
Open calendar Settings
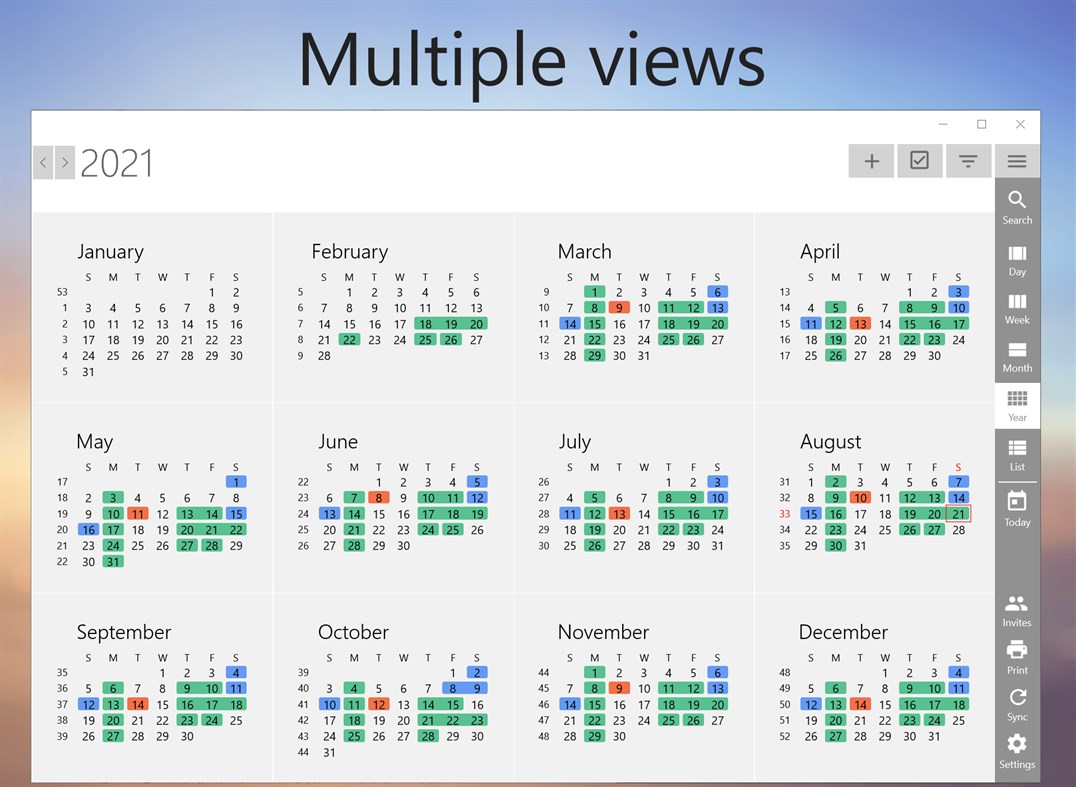coord(1017,752)
